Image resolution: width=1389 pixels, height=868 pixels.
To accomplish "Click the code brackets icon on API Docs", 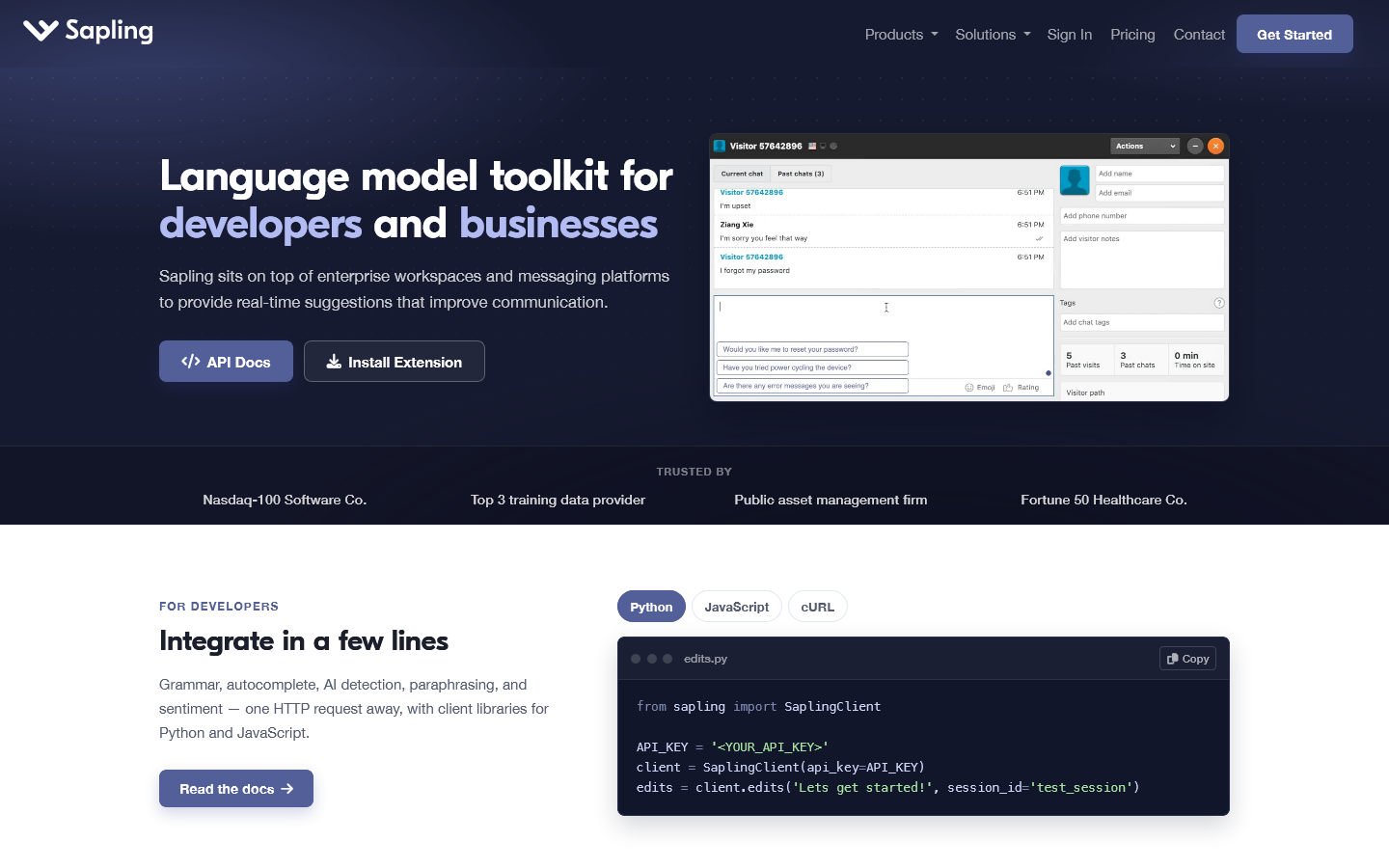I will pyautogui.click(x=190, y=362).
